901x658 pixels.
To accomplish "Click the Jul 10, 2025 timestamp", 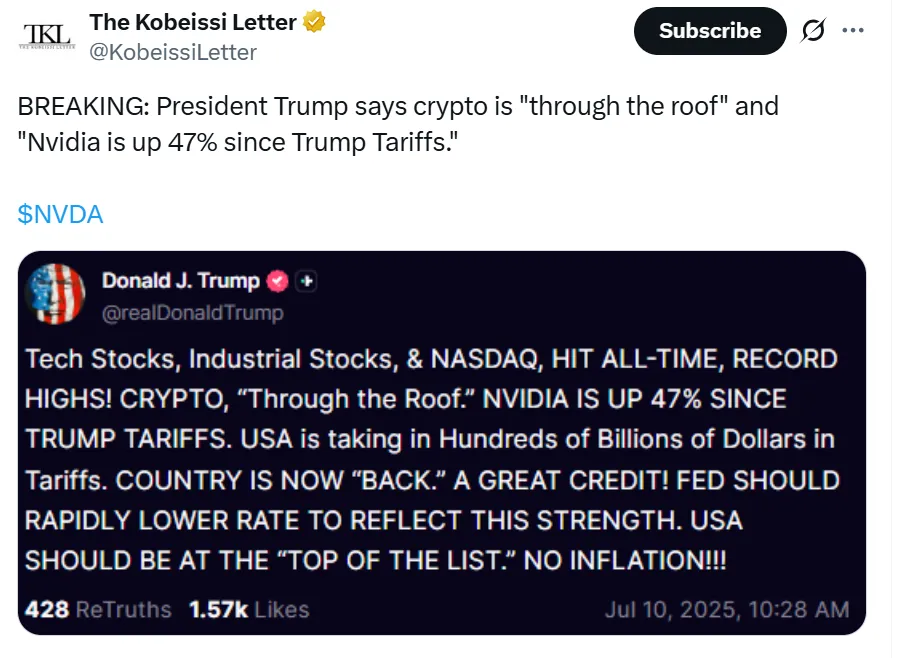I will (x=726, y=609).
